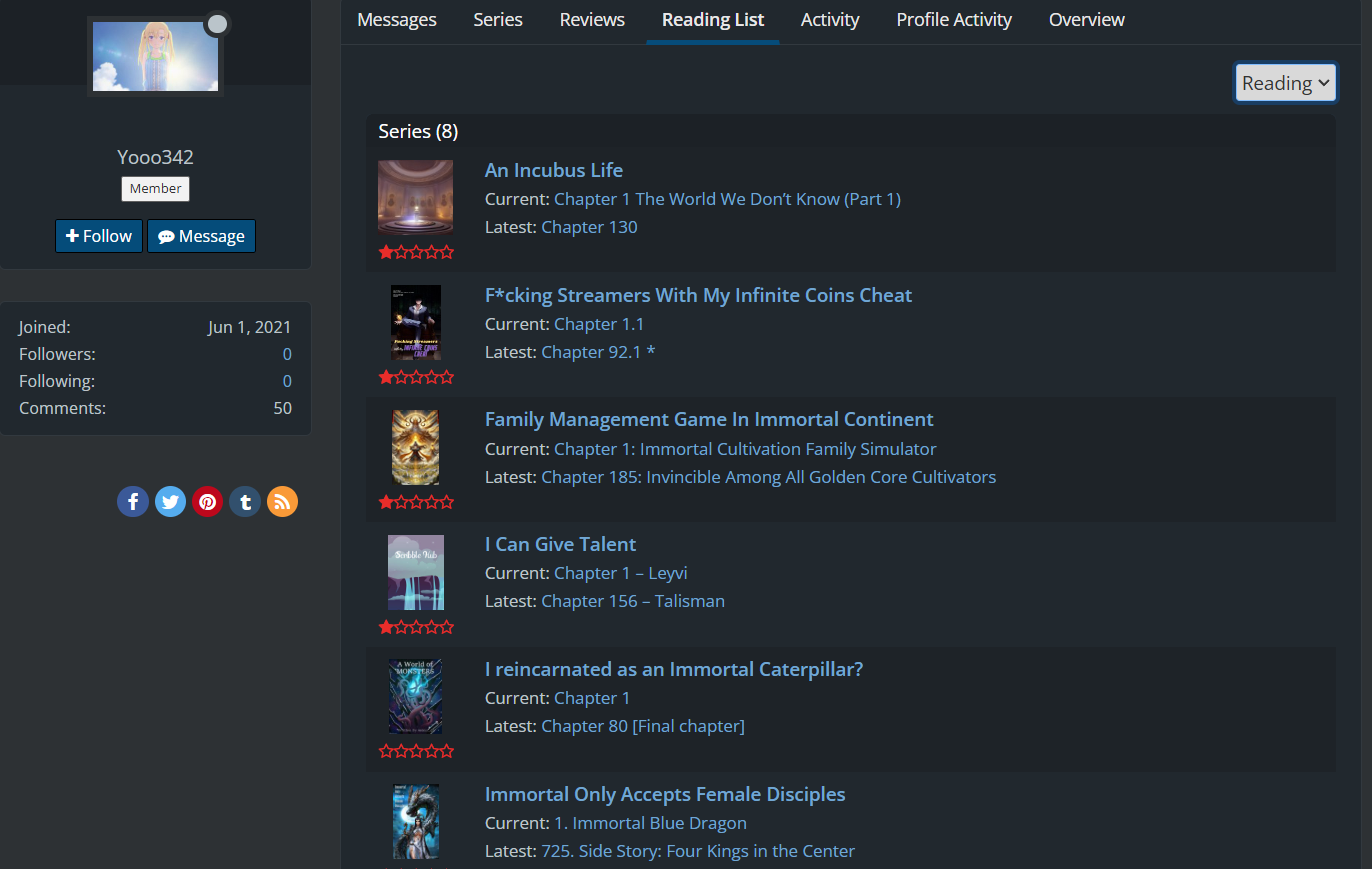Screen dimensions: 1372x869
Task: Open latest Chapter 130 link
Action: click(x=589, y=227)
